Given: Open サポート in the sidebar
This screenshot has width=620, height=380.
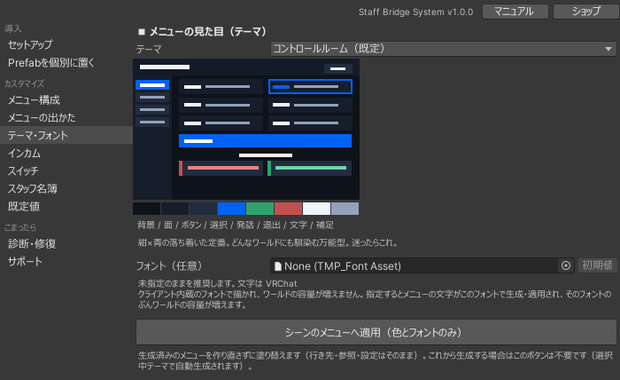Looking at the screenshot, I should click(25, 261).
